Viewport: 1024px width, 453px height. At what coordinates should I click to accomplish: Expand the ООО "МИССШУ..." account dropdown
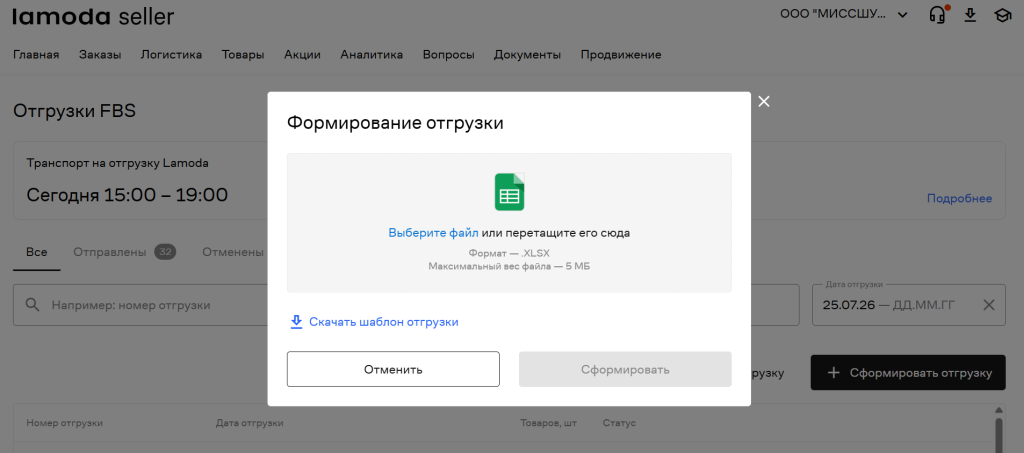[x=844, y=15]
